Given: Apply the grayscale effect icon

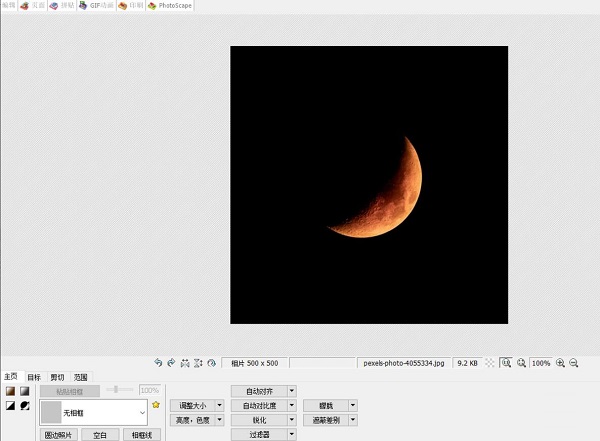Looking at the screenshot, I should tap(24, 391).
